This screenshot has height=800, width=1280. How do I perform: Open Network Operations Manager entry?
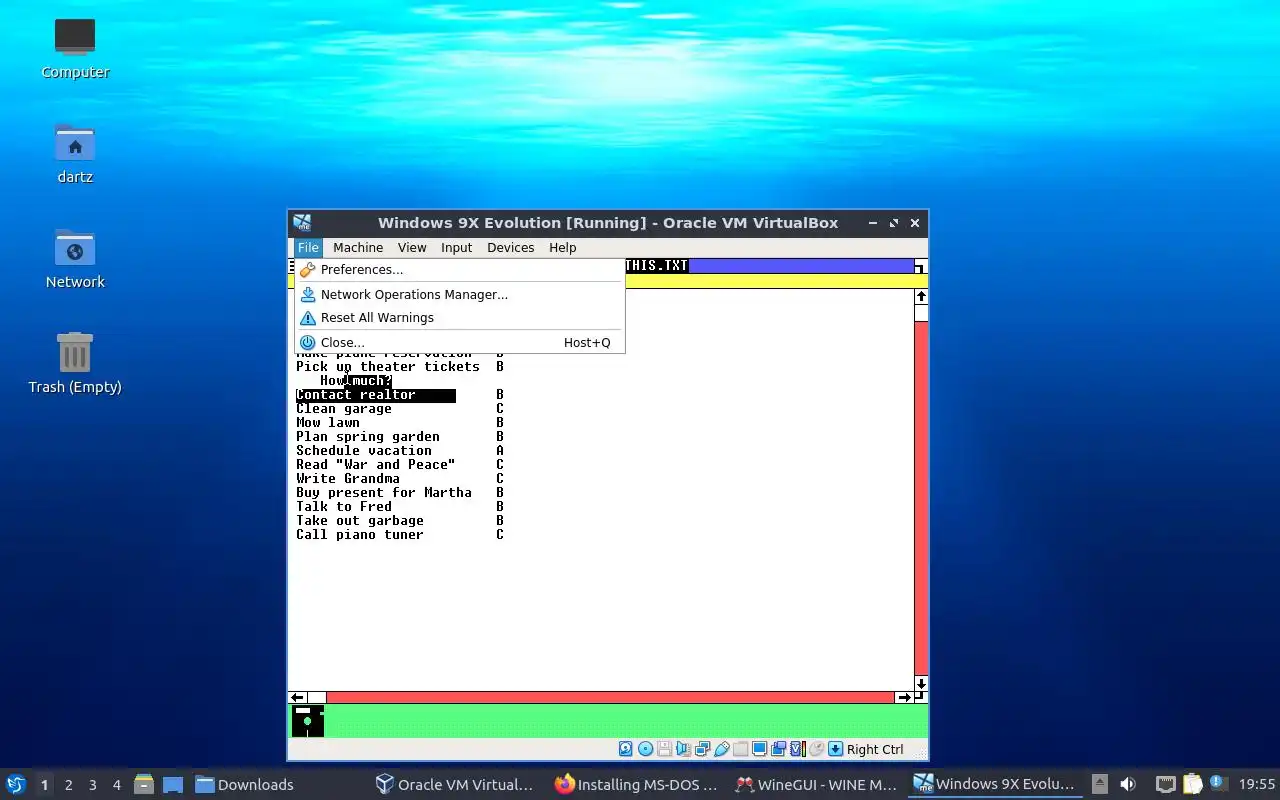pyautogui.click(x=459, y=295)
